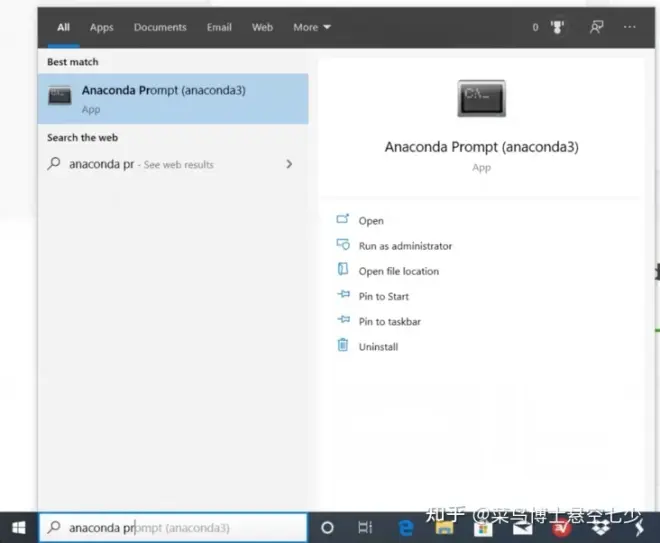Click the Open file location icon
660x543 pixels.
[343, 269]
